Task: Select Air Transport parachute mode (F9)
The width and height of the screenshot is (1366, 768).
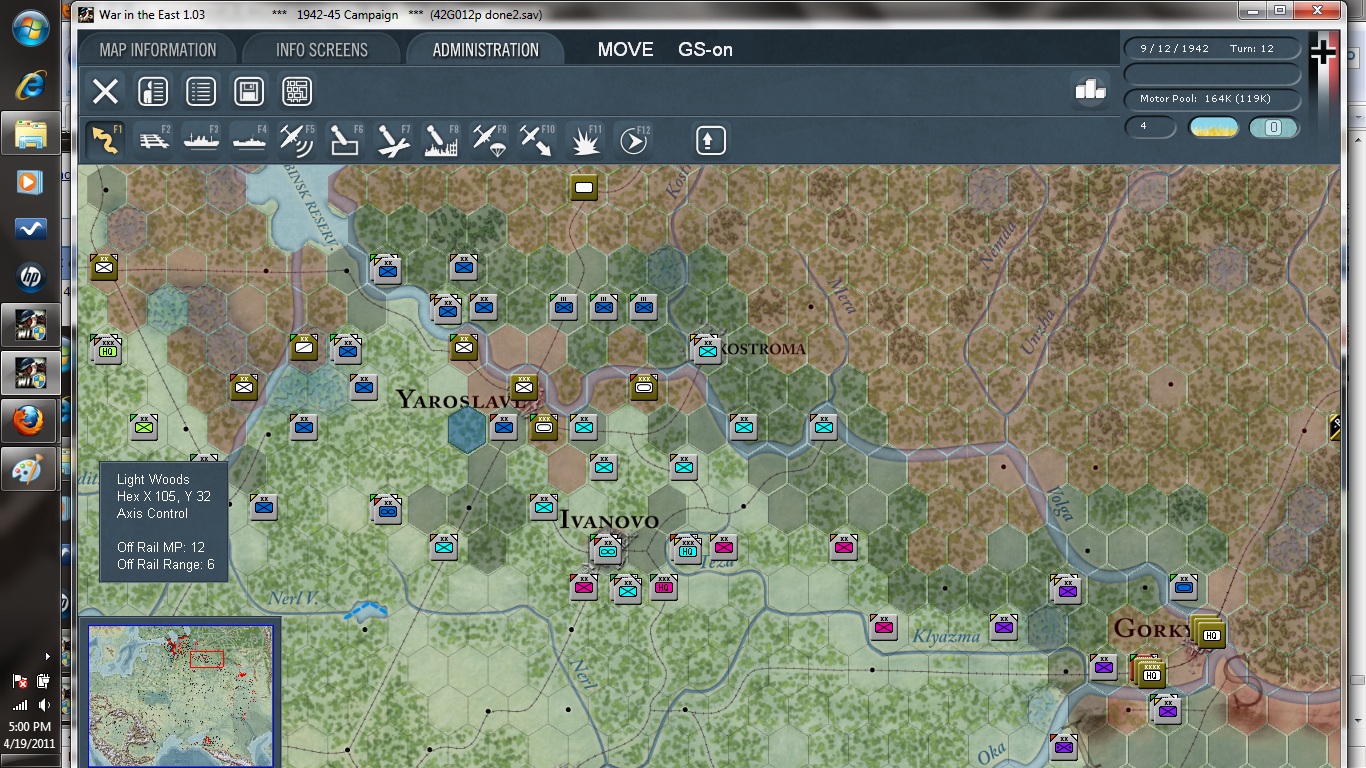Action: [489, 140]
